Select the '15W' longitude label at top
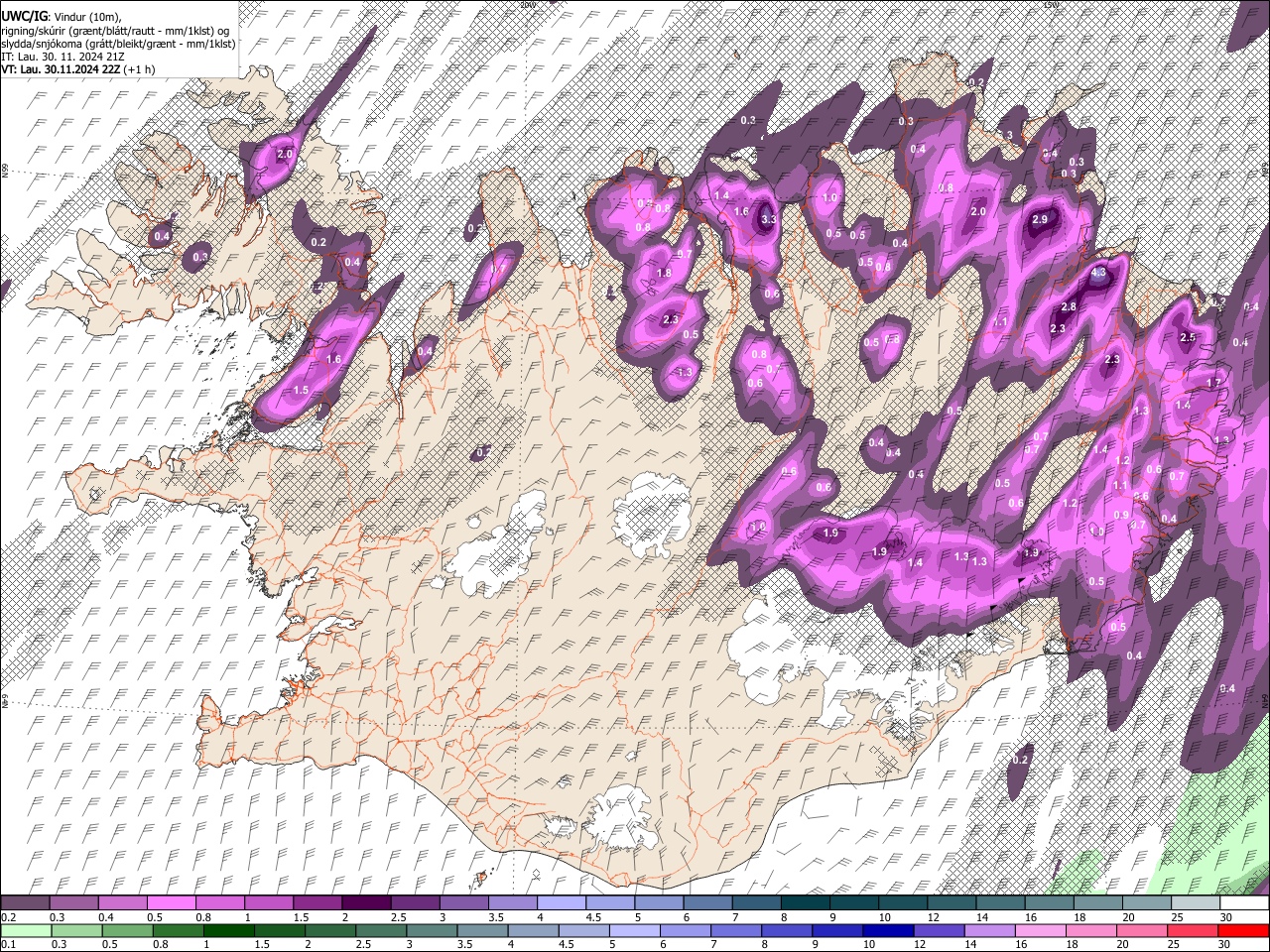The width and height of the screenshot is (1270, 952). coord(1051,5)
